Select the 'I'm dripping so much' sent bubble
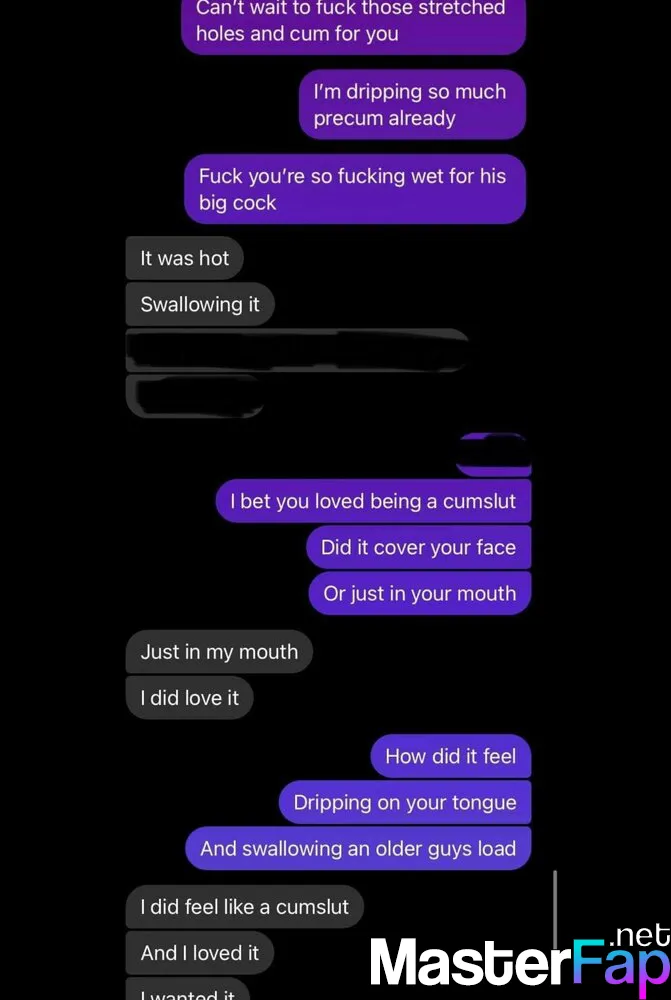Viewport: 671px width, 1000px height. click(x=412, y=105)
